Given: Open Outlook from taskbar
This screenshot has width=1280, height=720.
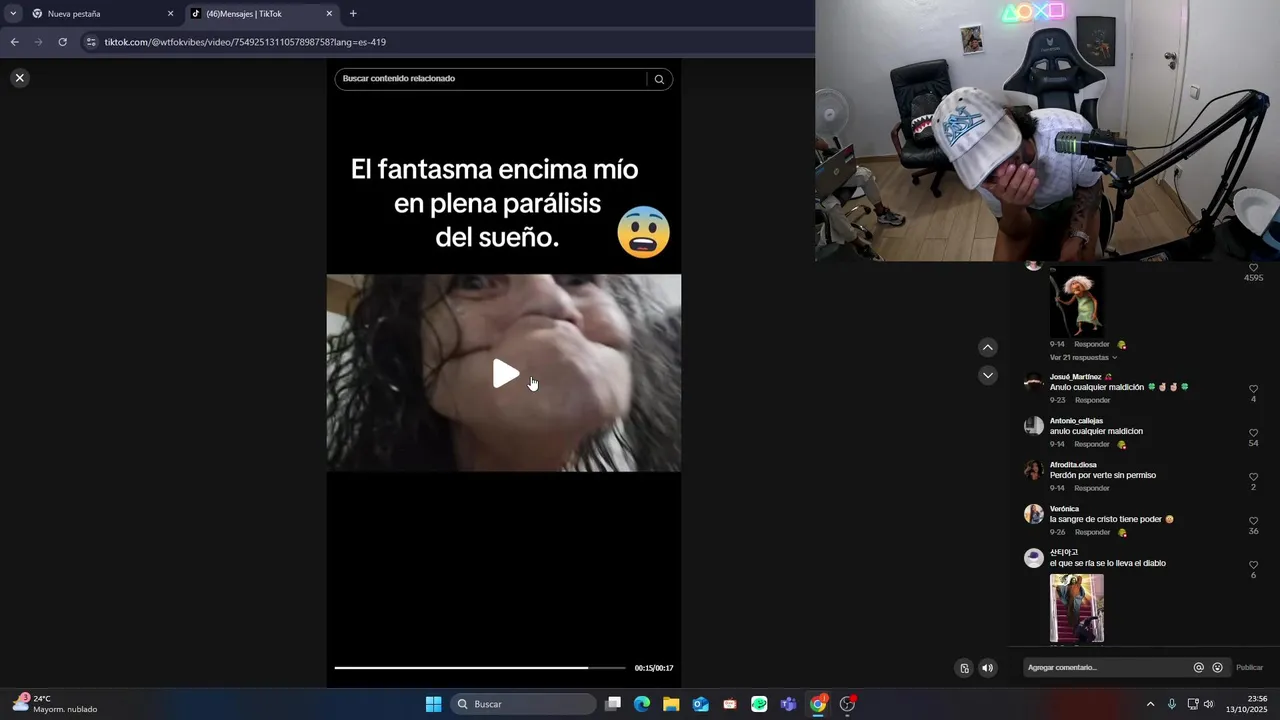Looking at the screenshot, I should pos(701,704).
